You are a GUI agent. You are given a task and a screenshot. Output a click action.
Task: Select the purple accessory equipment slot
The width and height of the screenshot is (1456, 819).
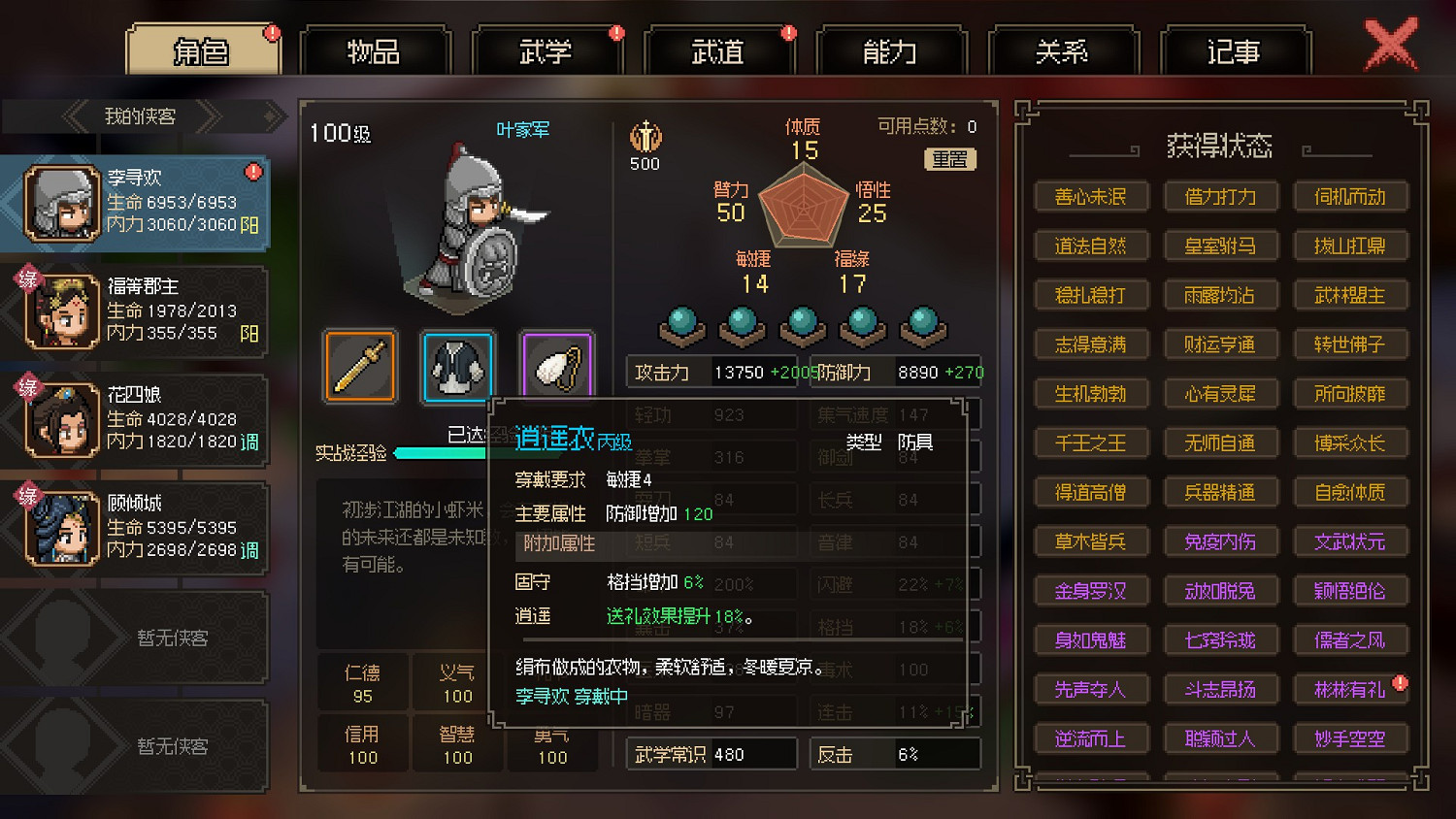(x=557, y=364)
